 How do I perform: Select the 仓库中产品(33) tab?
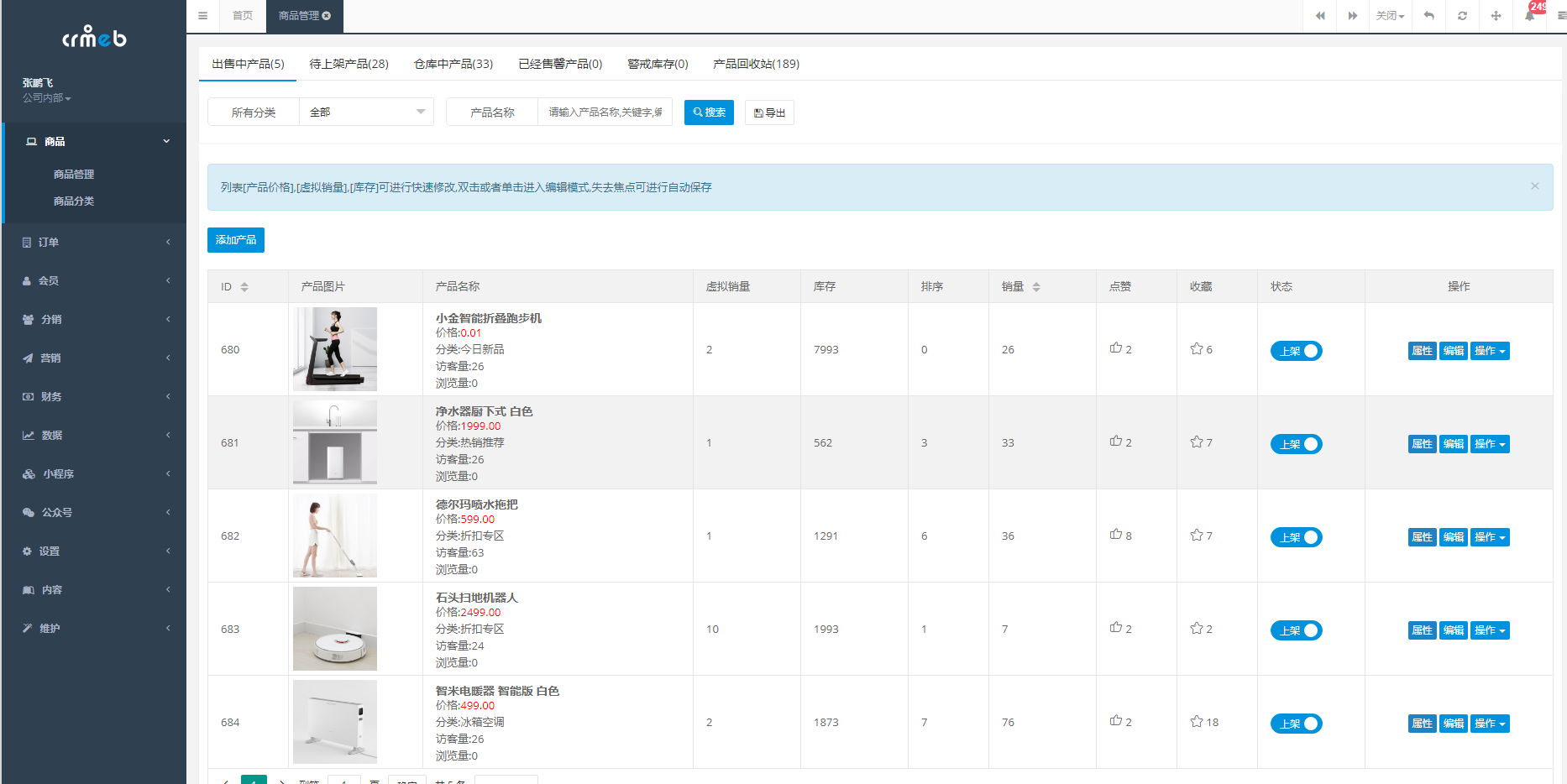[x=453, y=64]
